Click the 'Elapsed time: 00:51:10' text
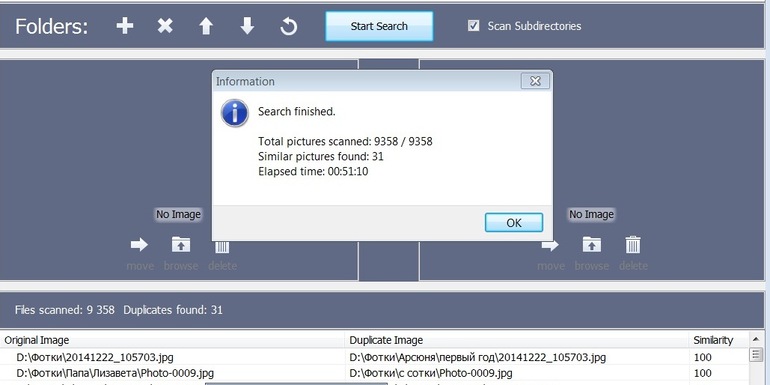 point(313,171)
